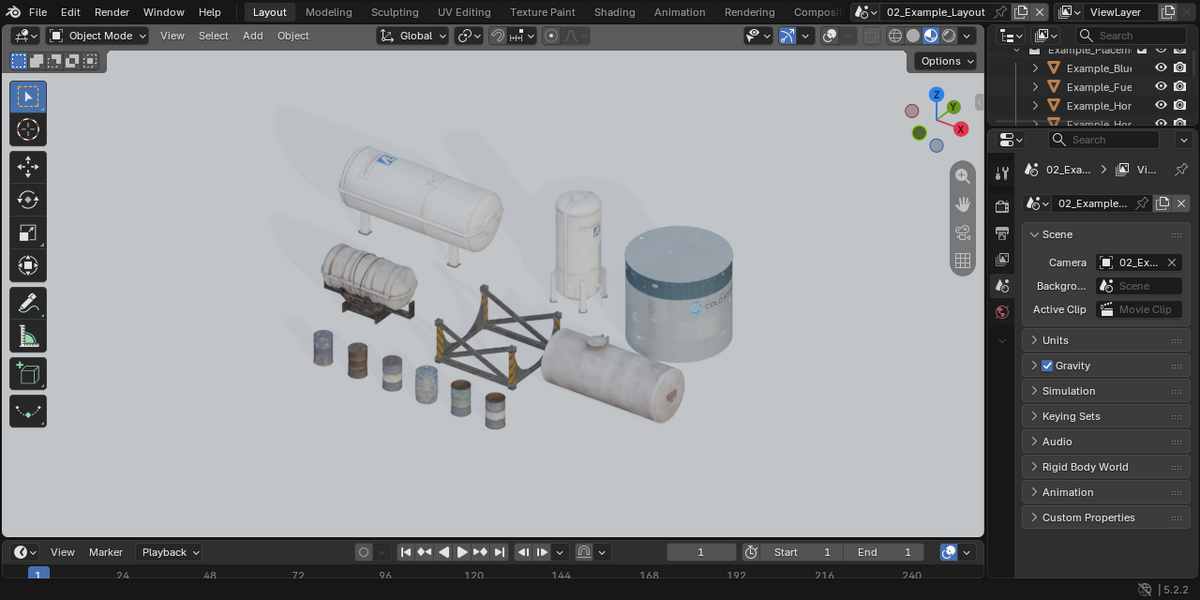Click the Background scene selector field
Screen dimensions: 1200x600
pos(1139,286)
